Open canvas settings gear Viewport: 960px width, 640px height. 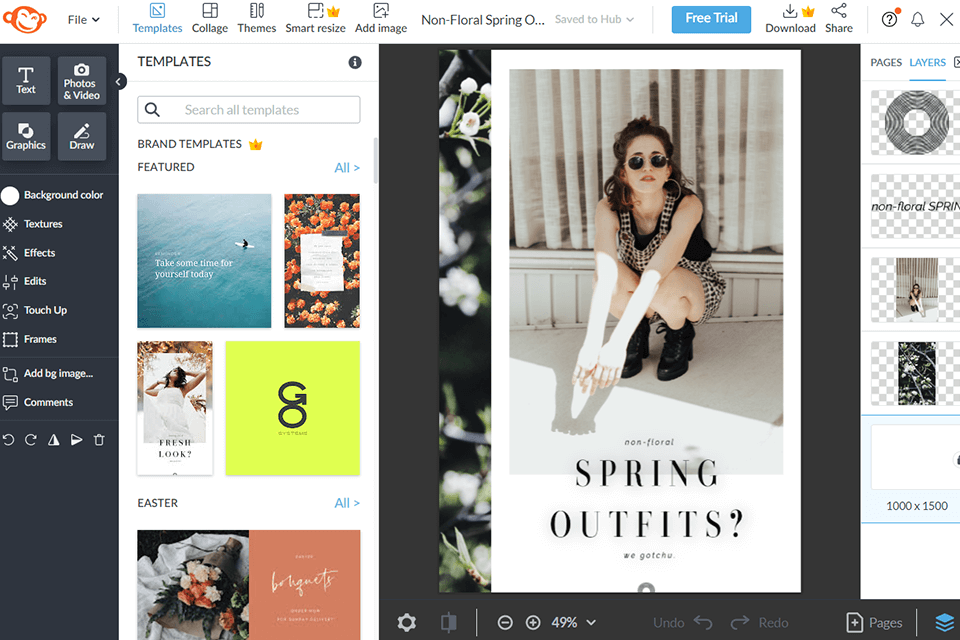tap(407, 623)
